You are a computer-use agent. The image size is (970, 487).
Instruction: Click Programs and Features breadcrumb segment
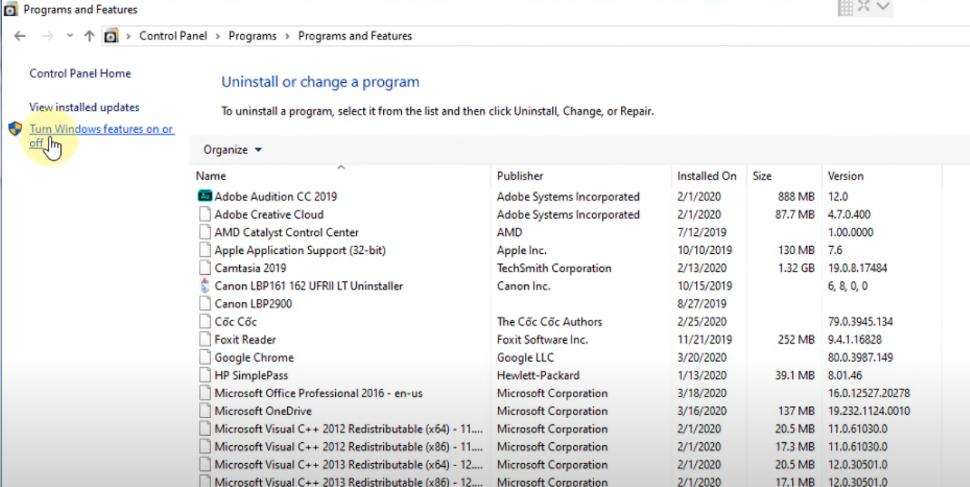(355, 36)
